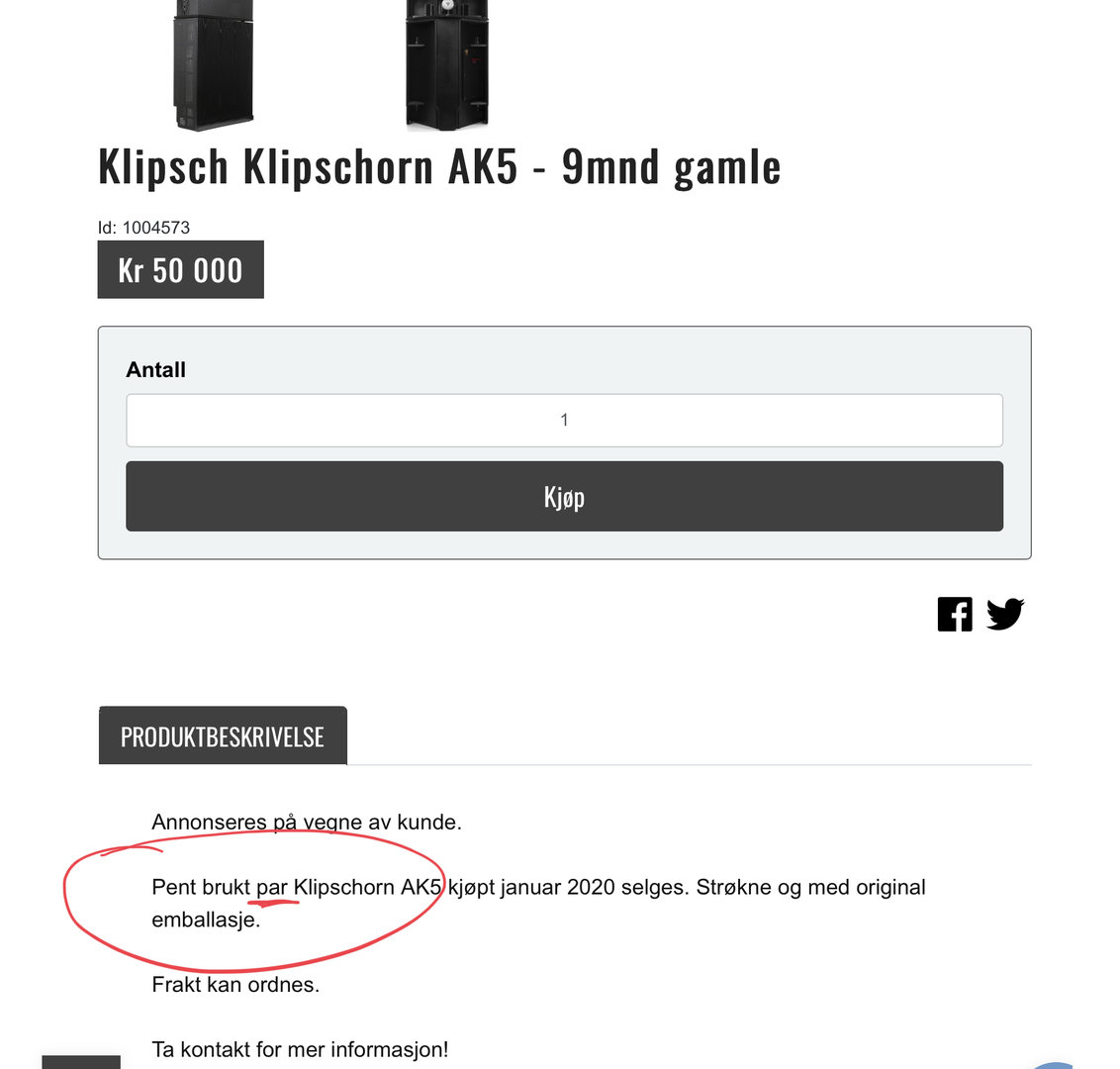Click the 'Frakt kan ordnes.' line
The height and width of the screenshot is (1069, 1120).
click(x=235, y=985)
